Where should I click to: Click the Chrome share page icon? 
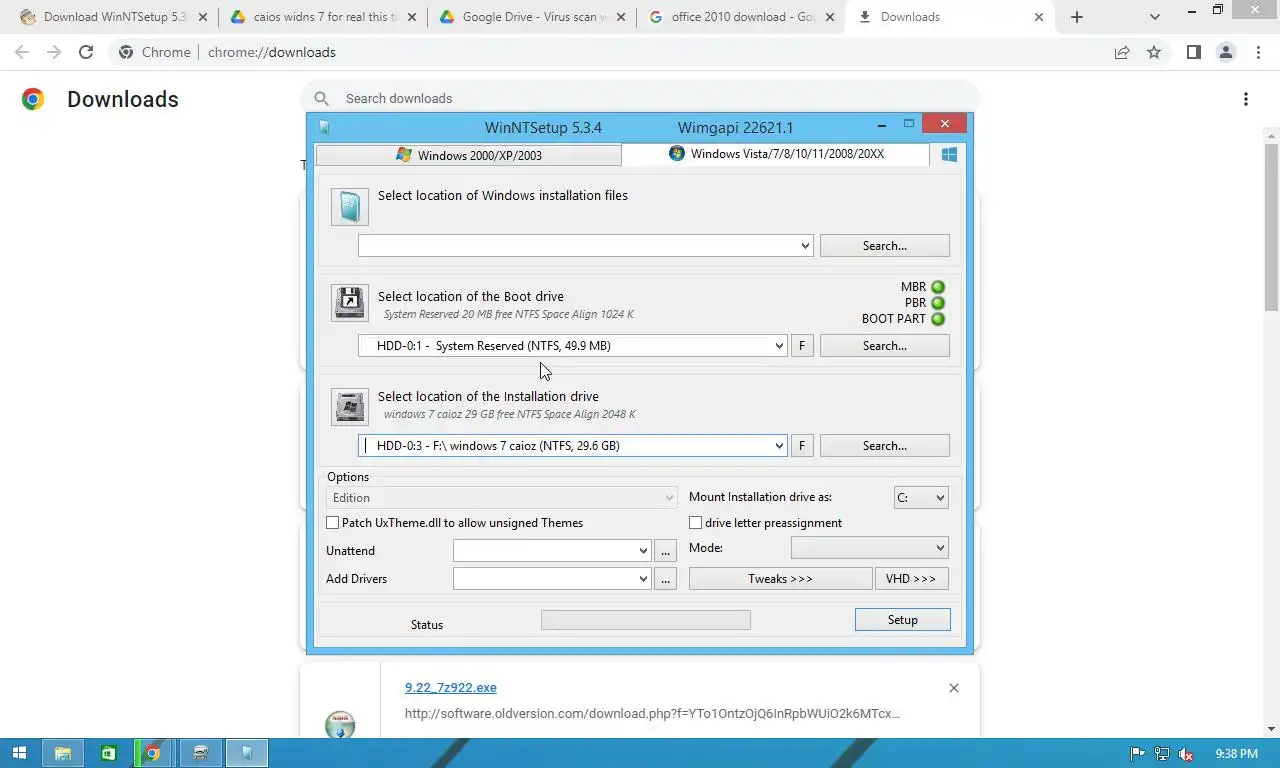click(x=1122, y=52)
